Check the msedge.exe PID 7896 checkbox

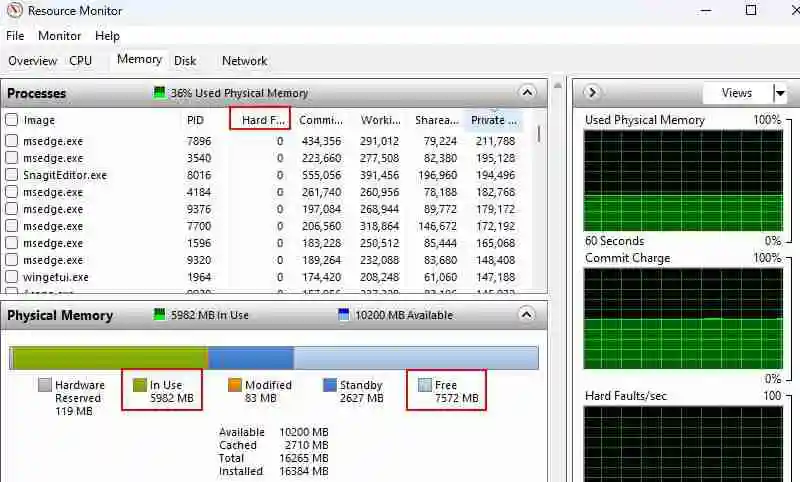click(x=11, y=141)
